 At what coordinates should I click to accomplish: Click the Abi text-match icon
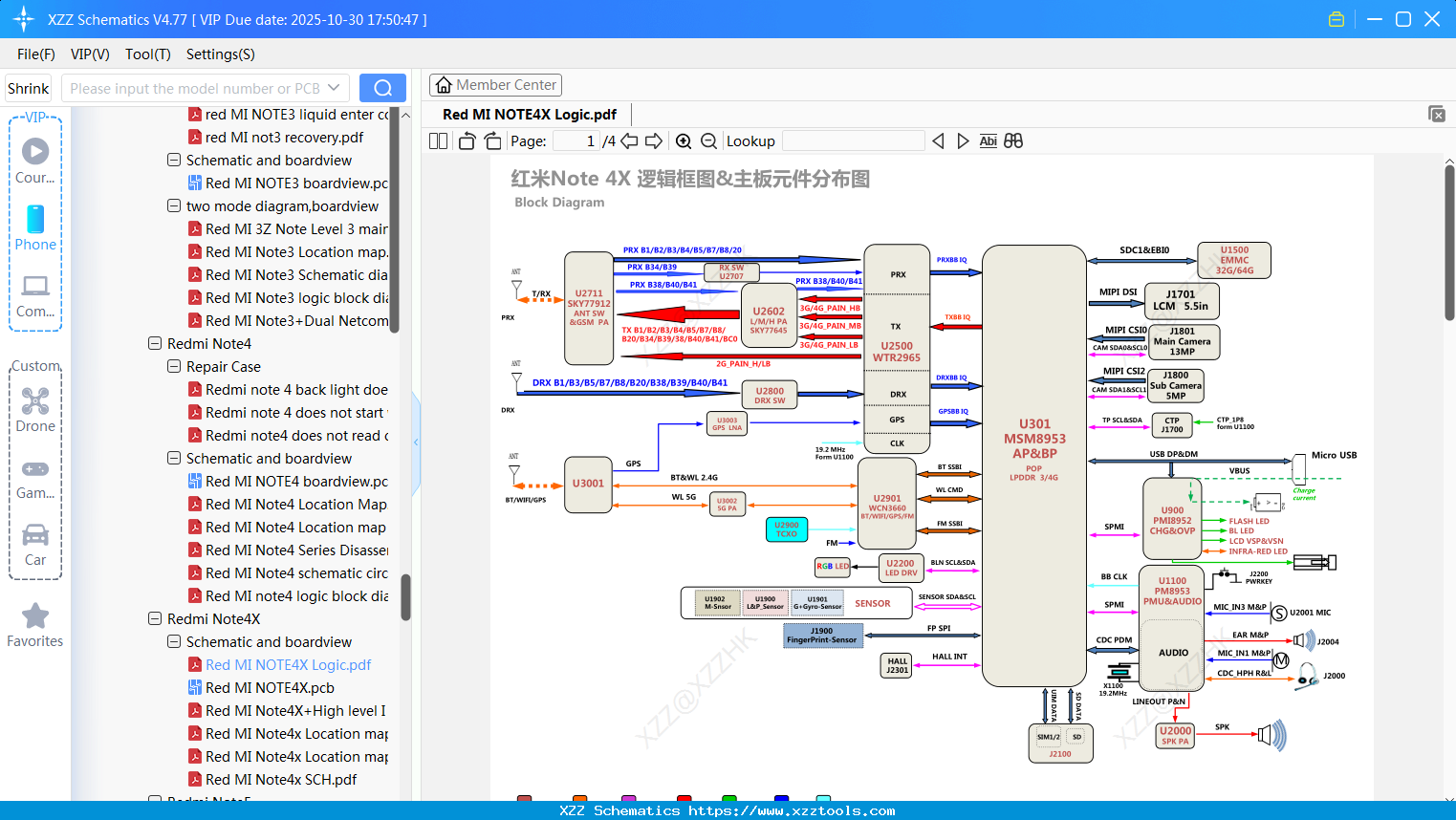pyautogui.click(x=988, y=141)
